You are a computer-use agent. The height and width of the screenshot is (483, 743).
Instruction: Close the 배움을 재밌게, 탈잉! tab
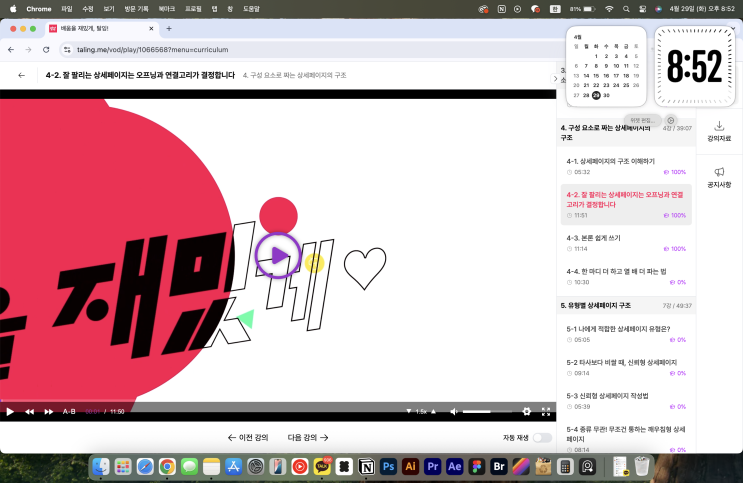151,28
